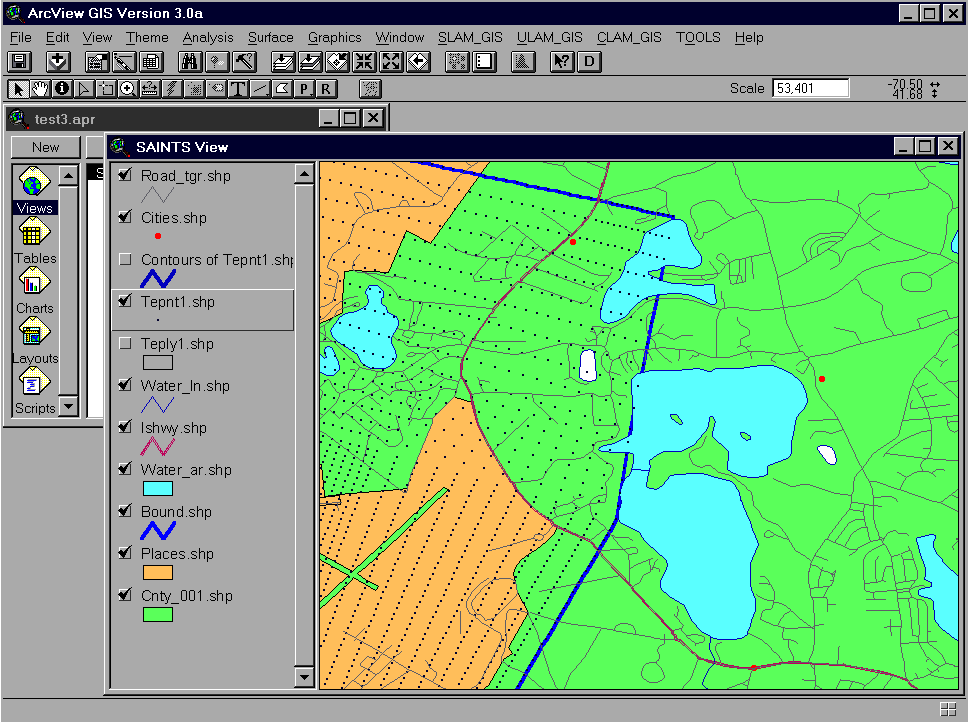Open the TOOLS menu
Viewport: 968px width, 722px height.
point(698,38)
